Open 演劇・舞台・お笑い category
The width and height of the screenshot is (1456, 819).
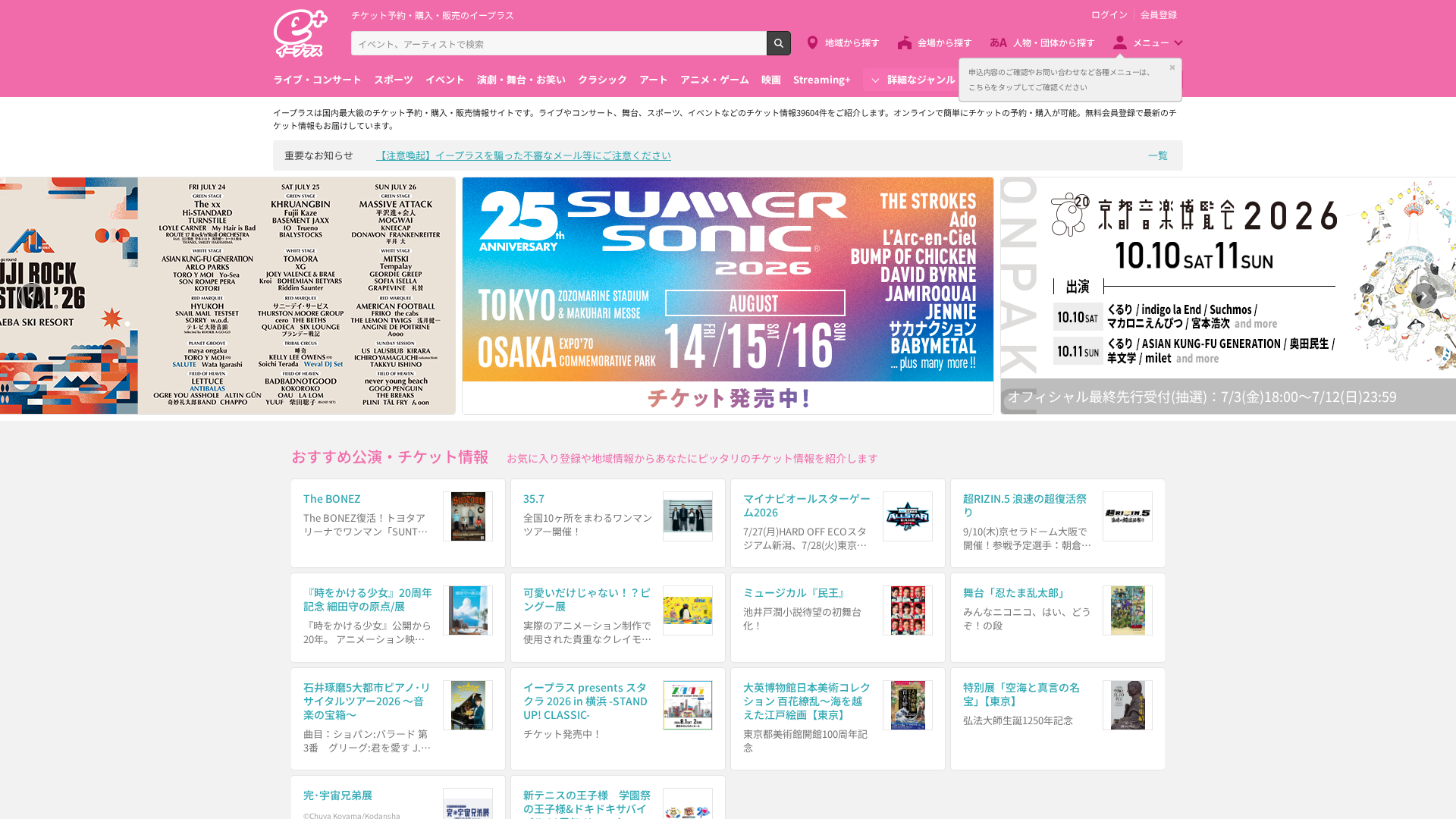point(521,80)
